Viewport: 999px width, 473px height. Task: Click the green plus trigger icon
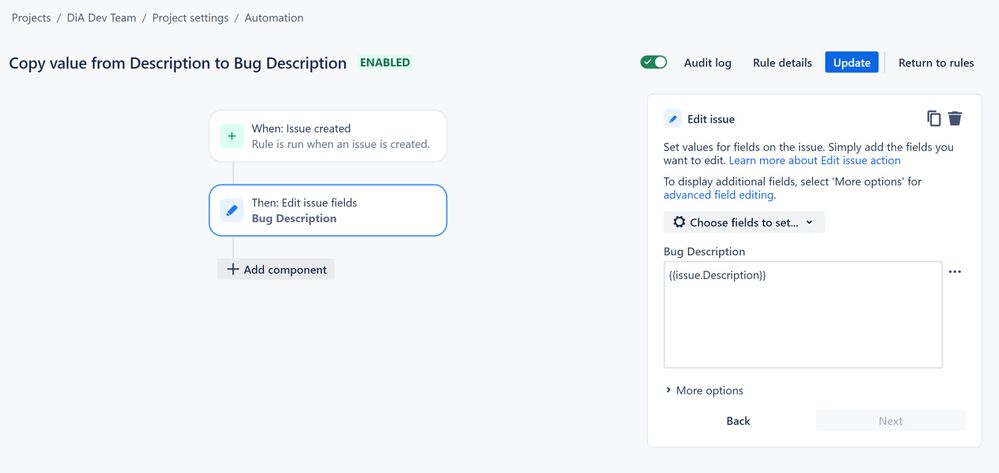(232, 136)
